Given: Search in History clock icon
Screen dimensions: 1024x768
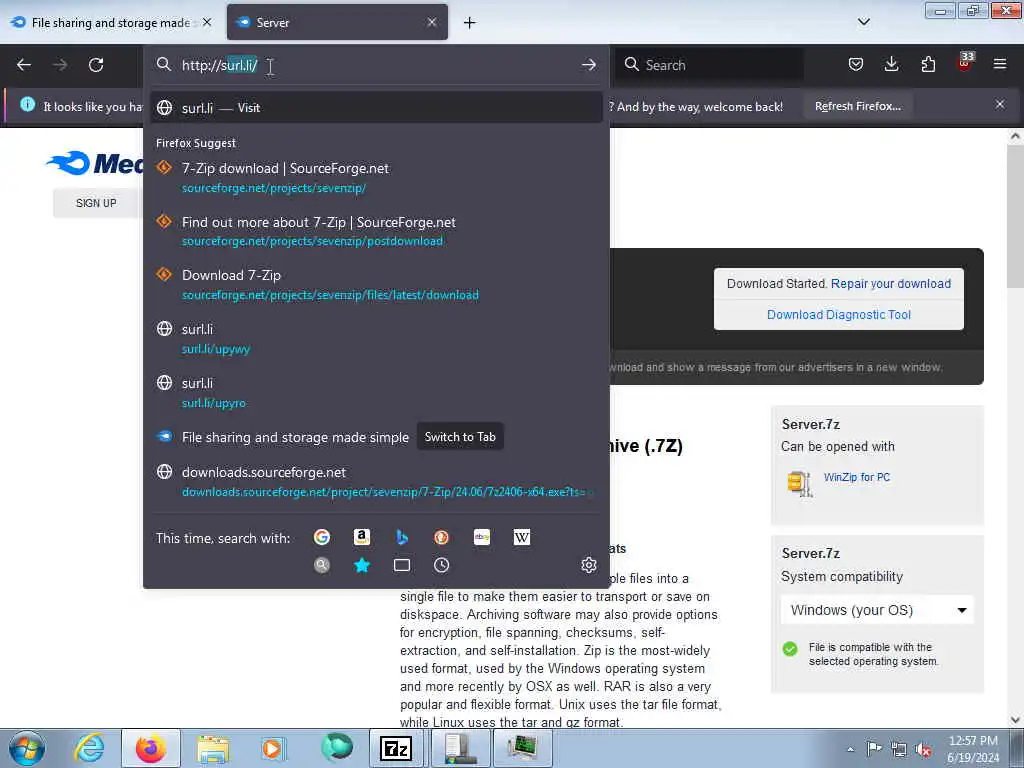Looking at the screenshot, I should [x=441, y=565].
